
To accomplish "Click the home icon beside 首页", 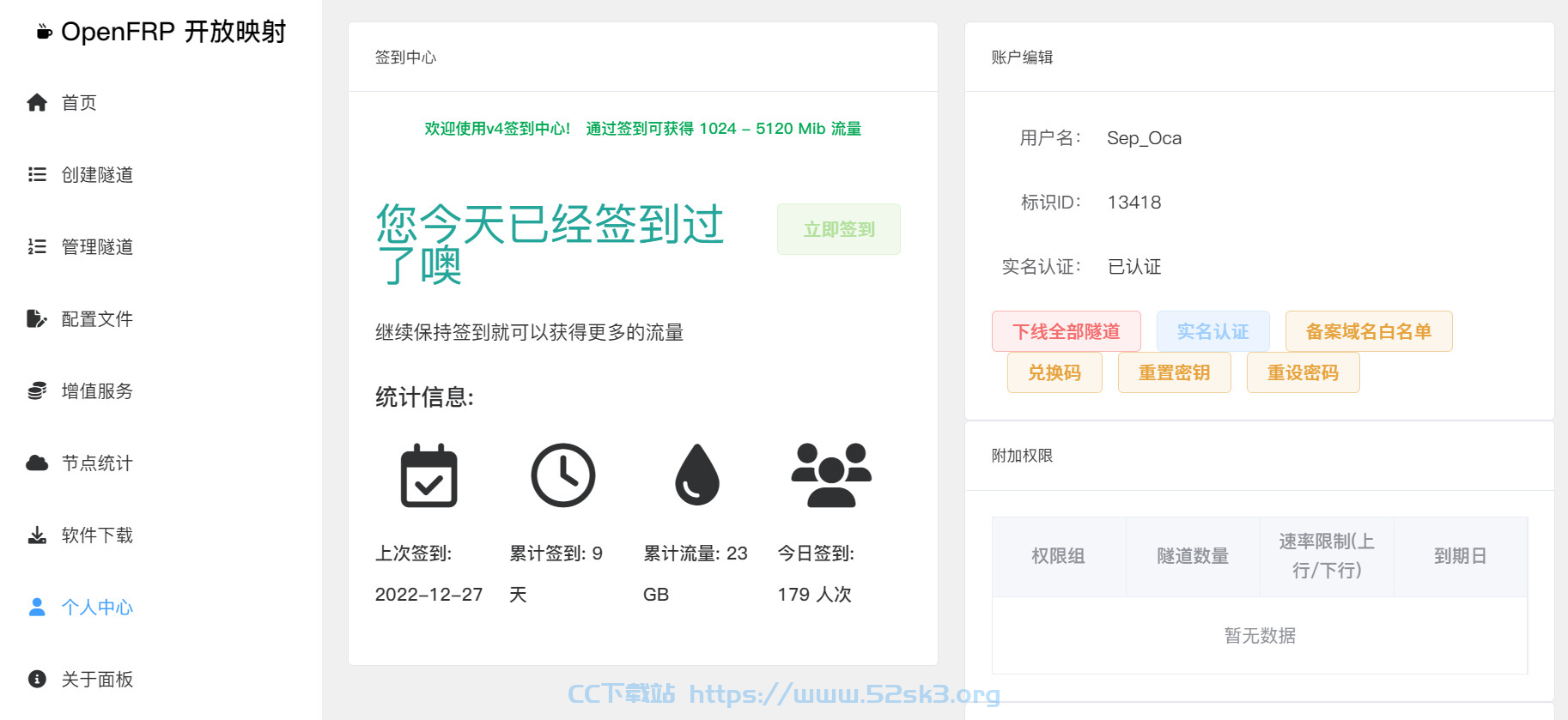I will tap(37, 103).
